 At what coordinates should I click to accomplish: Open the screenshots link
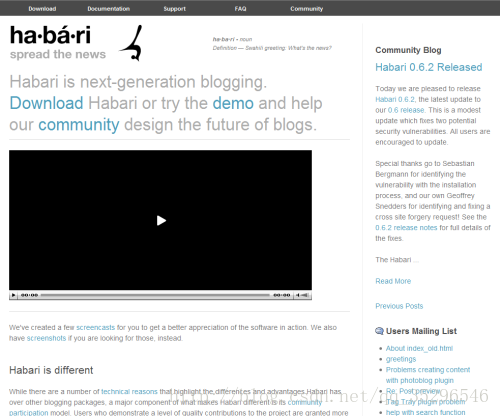tap(46, 338)
